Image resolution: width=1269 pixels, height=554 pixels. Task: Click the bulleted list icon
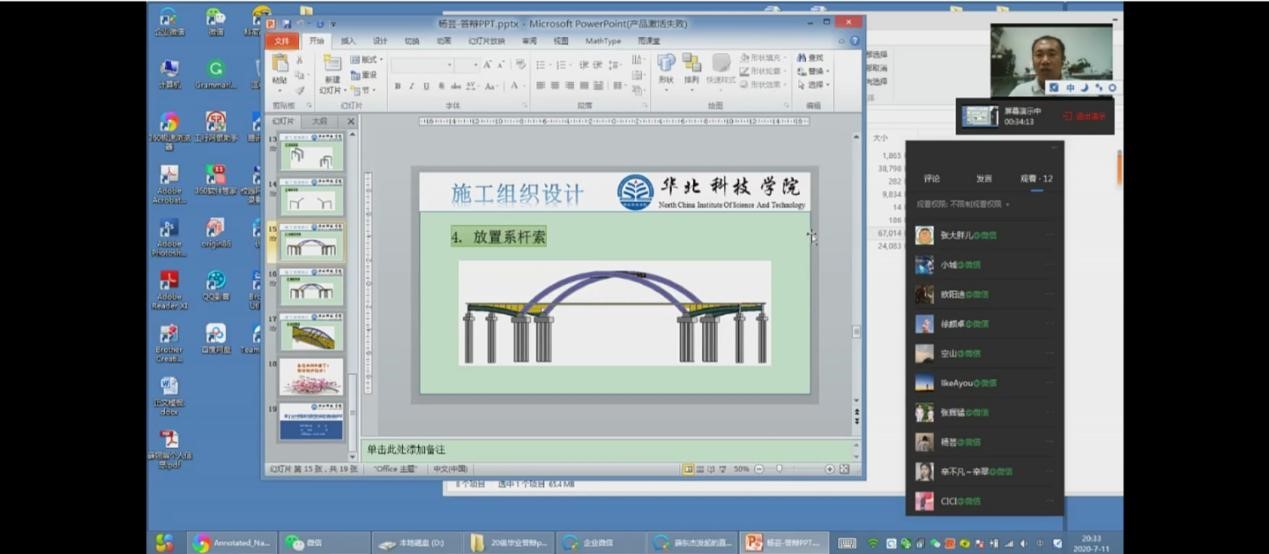pos(541,65)
